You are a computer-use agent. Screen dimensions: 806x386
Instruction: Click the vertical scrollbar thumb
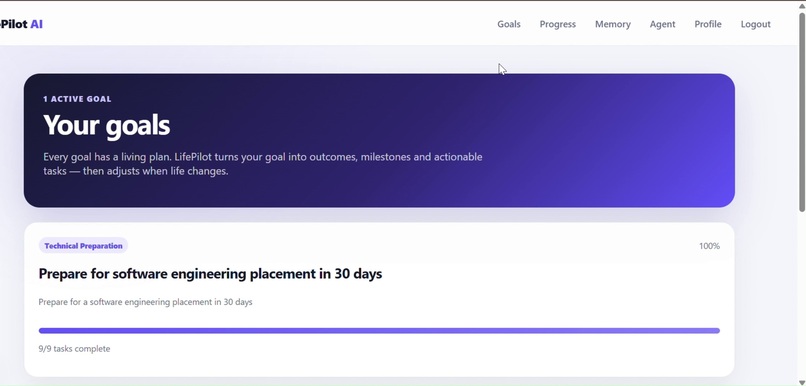801,111
